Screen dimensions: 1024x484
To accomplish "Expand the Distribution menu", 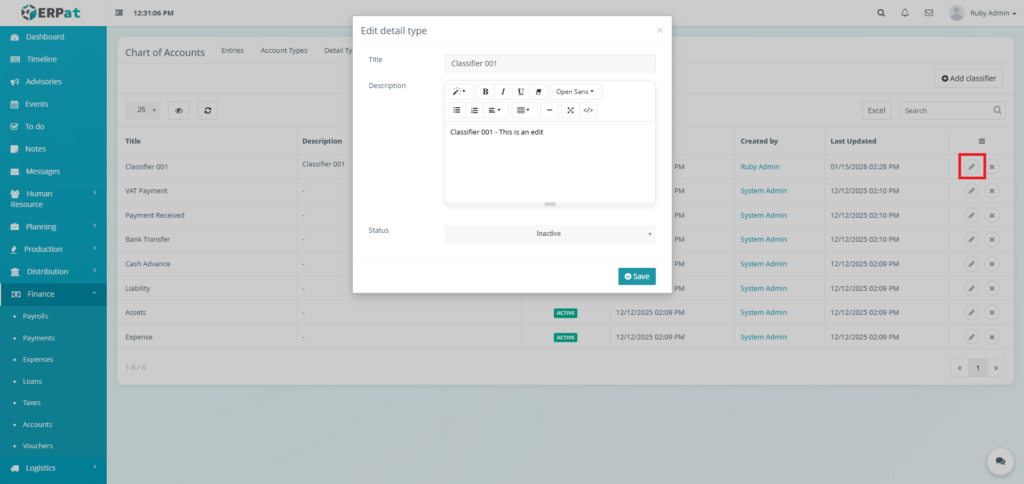I will [54, 271].
